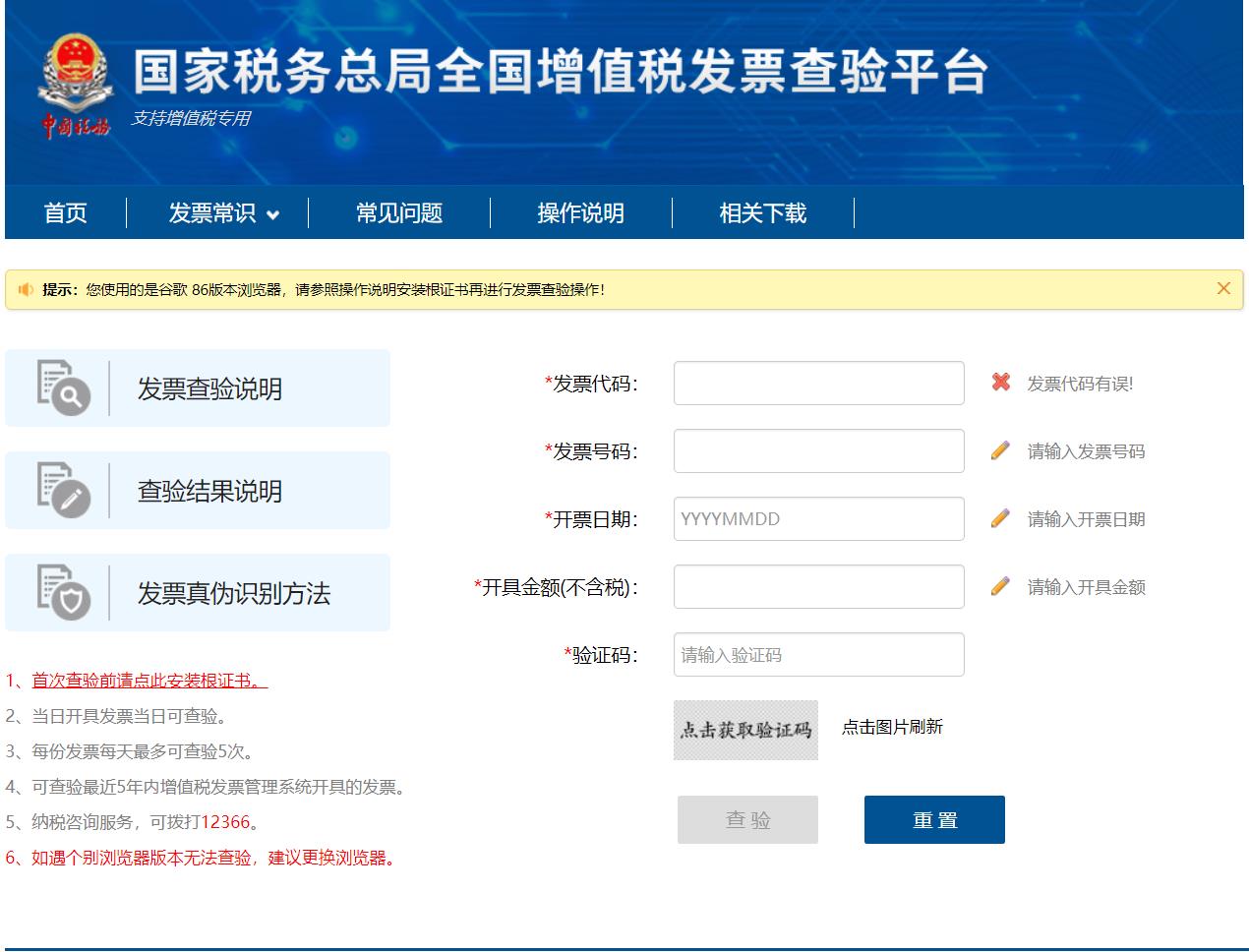Navigate to 相关下载
The width and height of the screenshot is (1249, 952).
(x=762, y=213)
